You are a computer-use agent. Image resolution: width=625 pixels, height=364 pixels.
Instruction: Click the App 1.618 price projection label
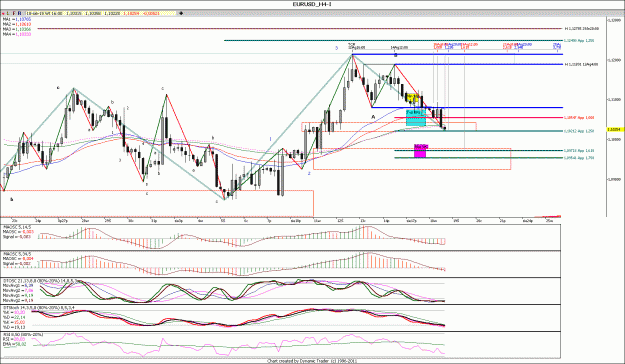[579, 151]
